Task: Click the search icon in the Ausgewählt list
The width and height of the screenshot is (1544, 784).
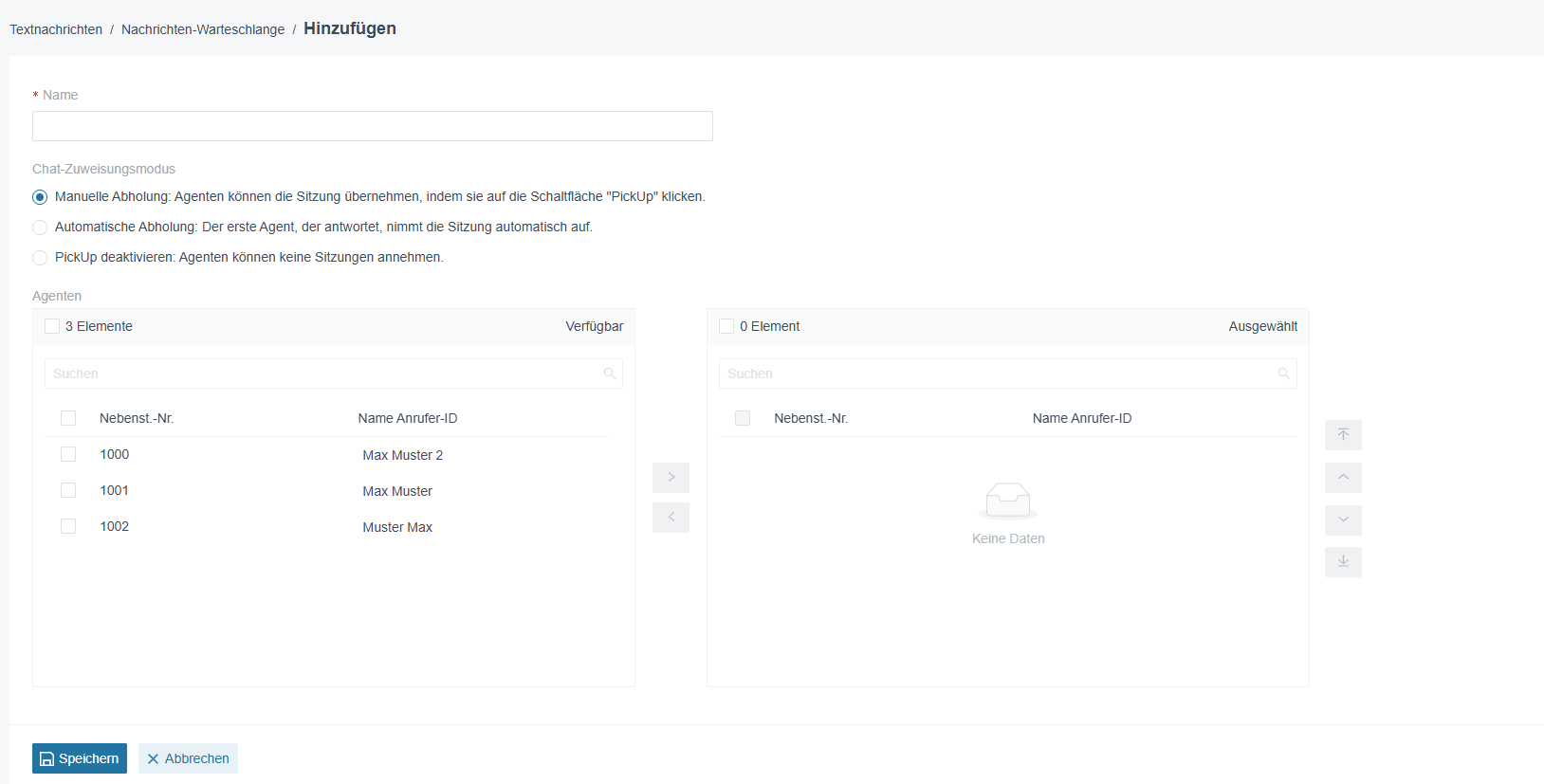Action: [1284, 374]
